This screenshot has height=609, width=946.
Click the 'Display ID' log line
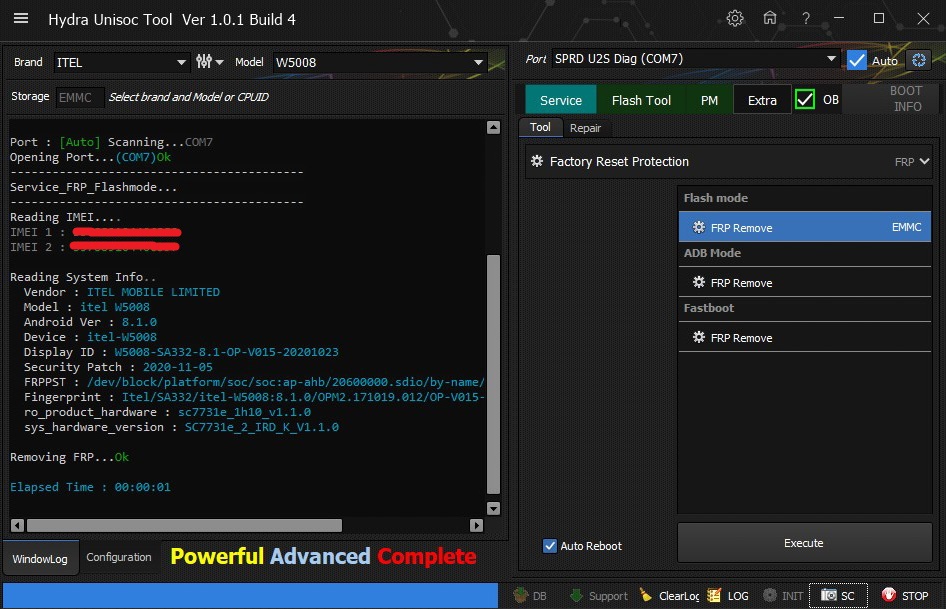181,352
